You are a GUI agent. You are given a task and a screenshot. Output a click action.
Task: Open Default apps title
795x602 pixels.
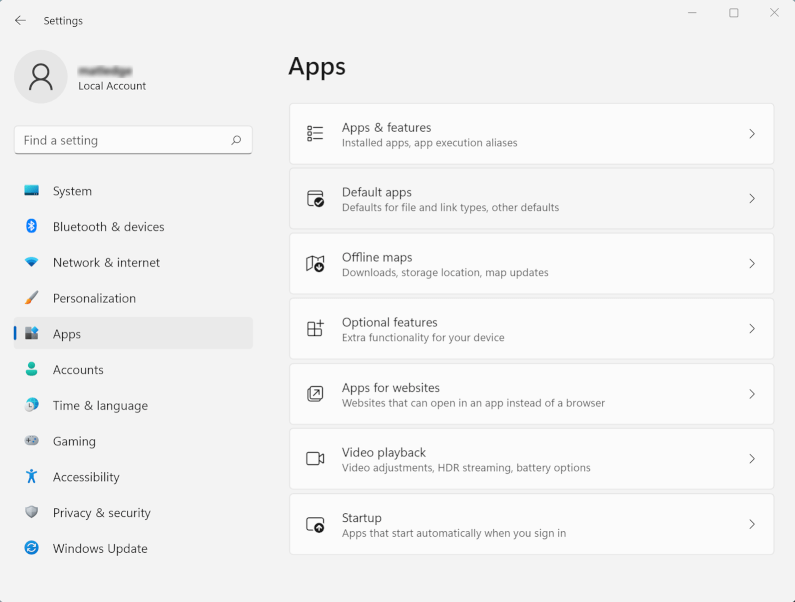[x=377, y=192]
